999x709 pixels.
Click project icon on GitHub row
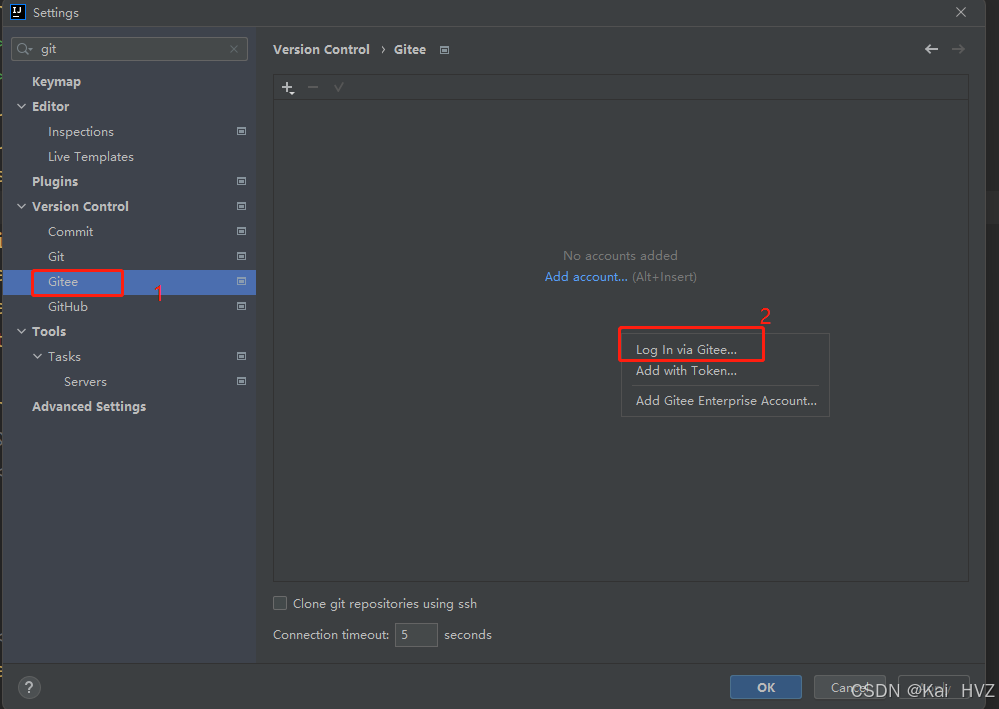(x=241, y=306)
